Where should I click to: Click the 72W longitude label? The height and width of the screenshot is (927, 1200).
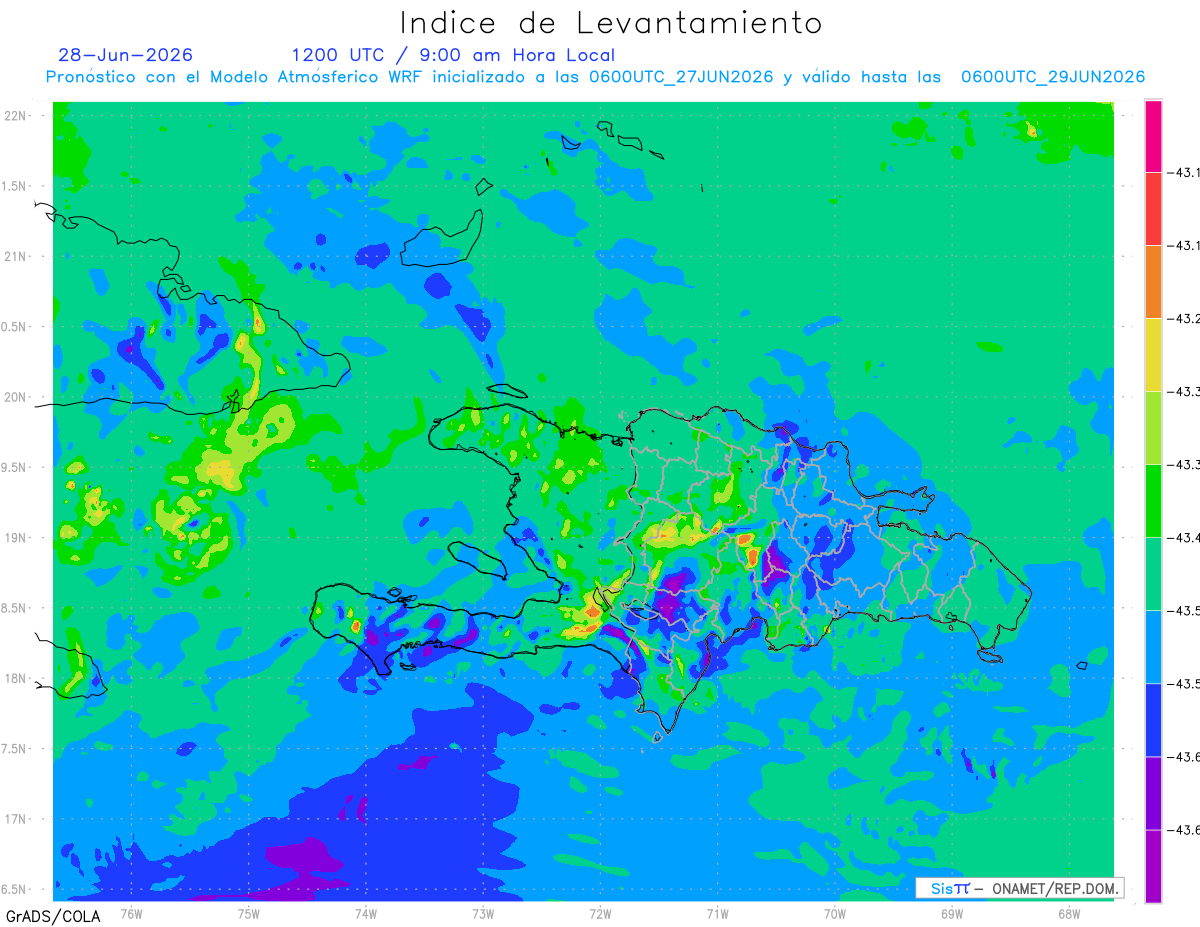pos(600,913)
